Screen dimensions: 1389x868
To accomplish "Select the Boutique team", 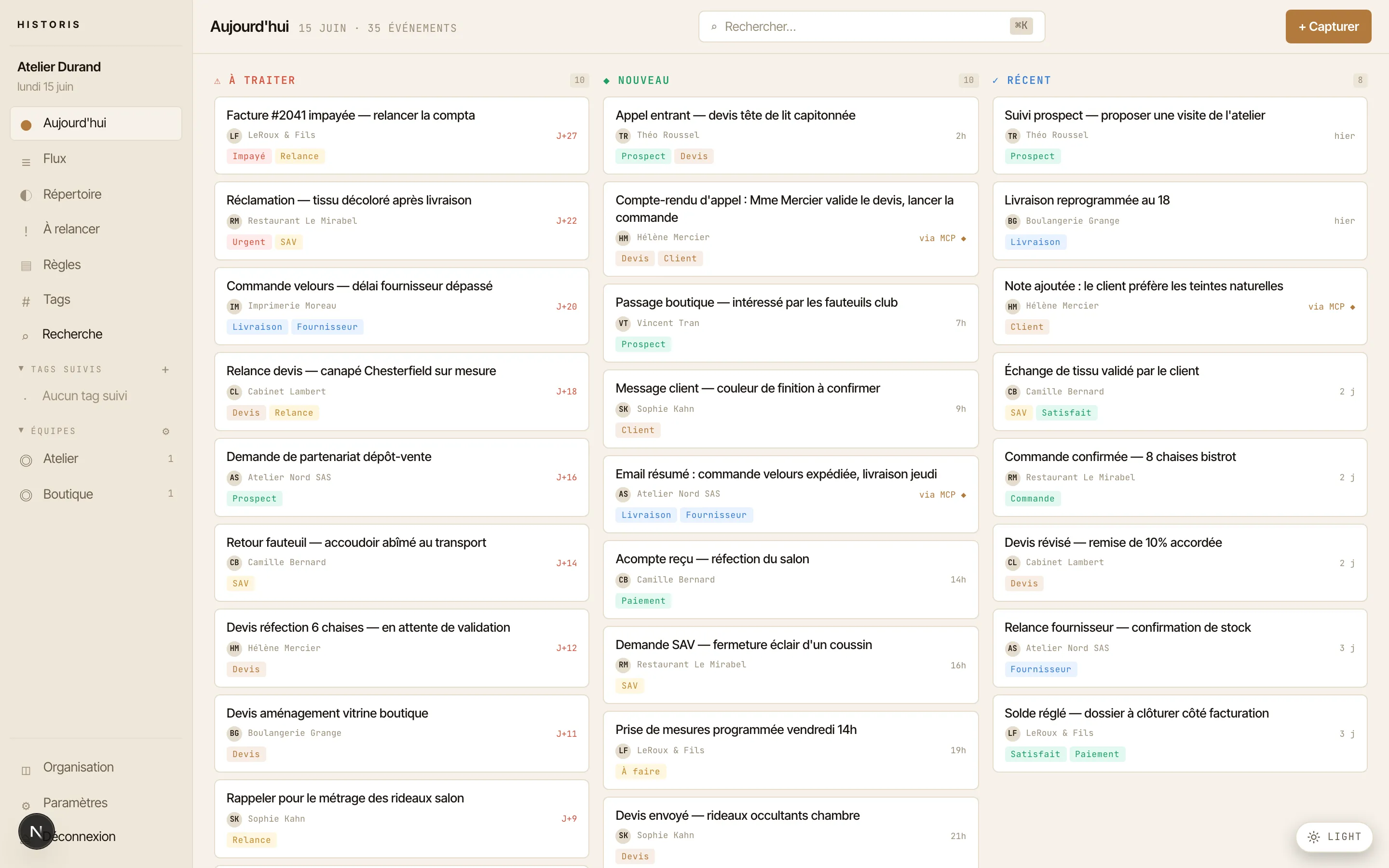I will pos(96,494).
